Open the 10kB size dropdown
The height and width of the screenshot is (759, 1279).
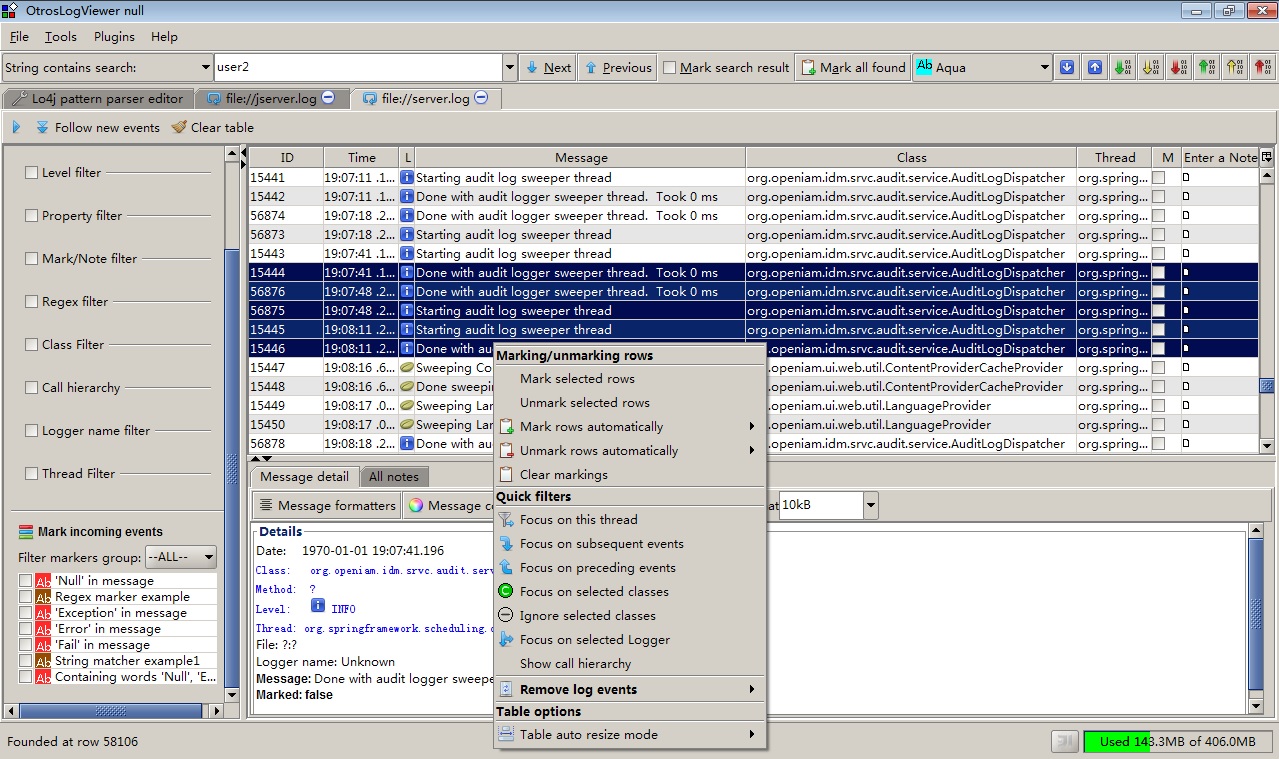click(870, 505)
